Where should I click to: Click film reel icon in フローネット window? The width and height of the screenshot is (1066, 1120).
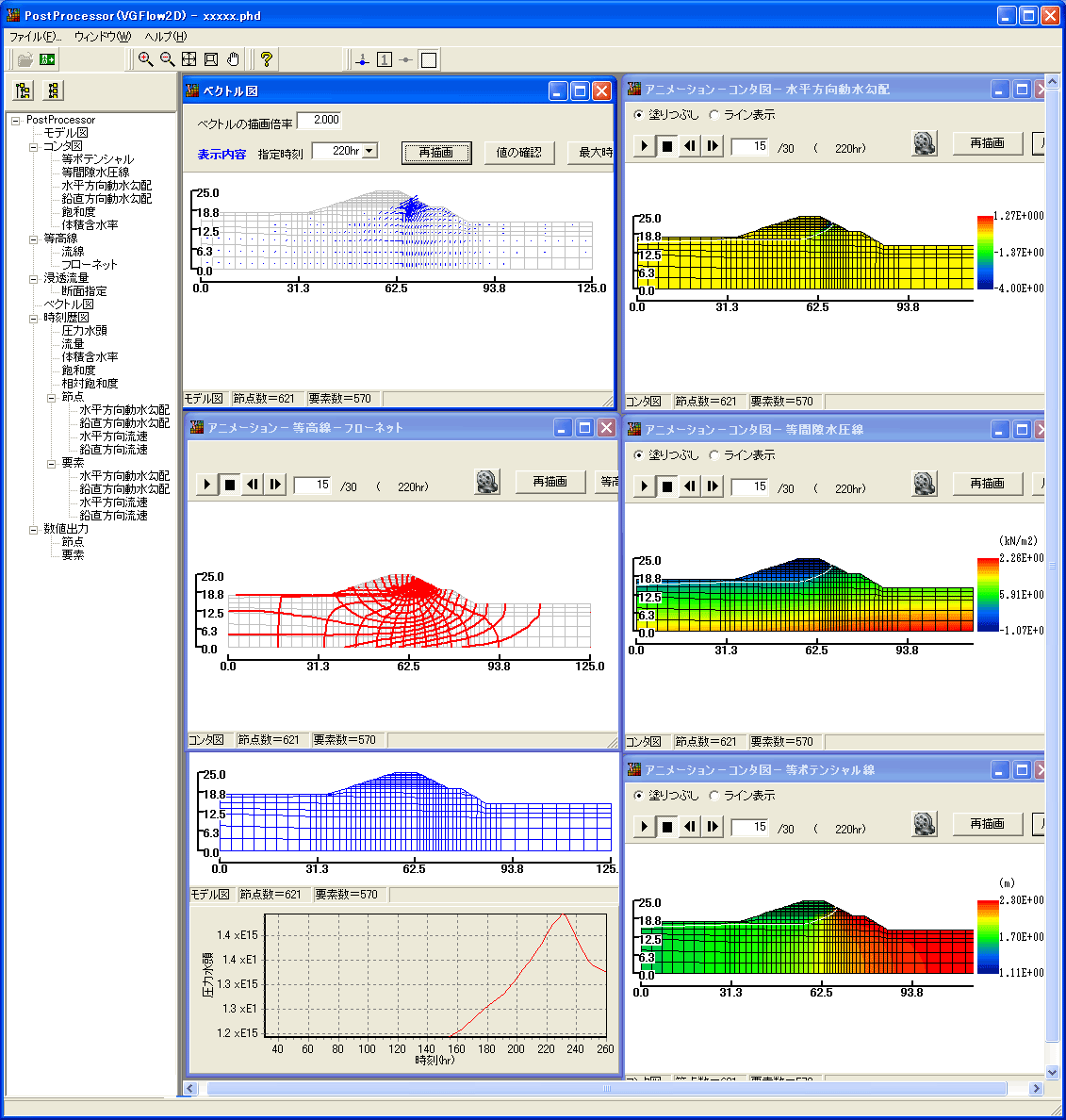click(487, 482)
